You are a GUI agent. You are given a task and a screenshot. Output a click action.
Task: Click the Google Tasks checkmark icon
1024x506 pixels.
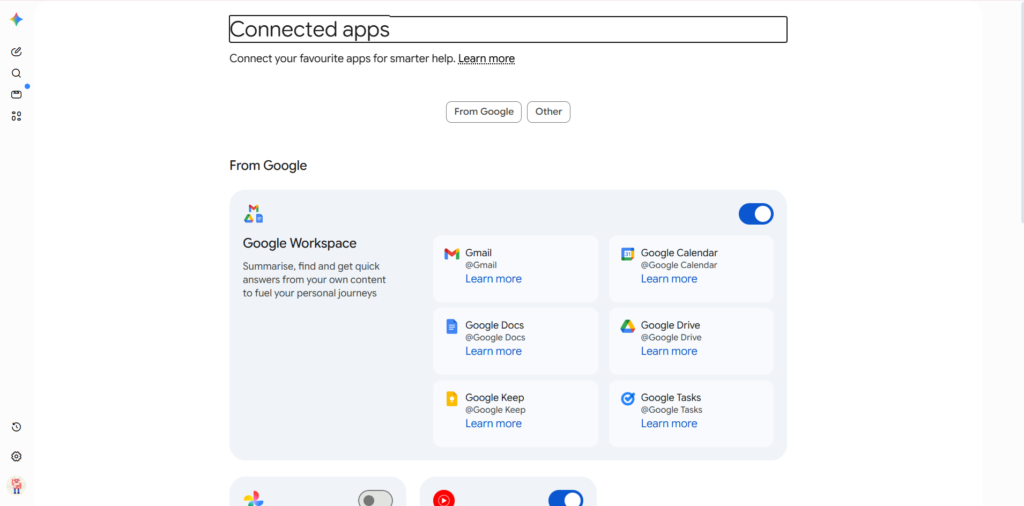pos(627,399)
